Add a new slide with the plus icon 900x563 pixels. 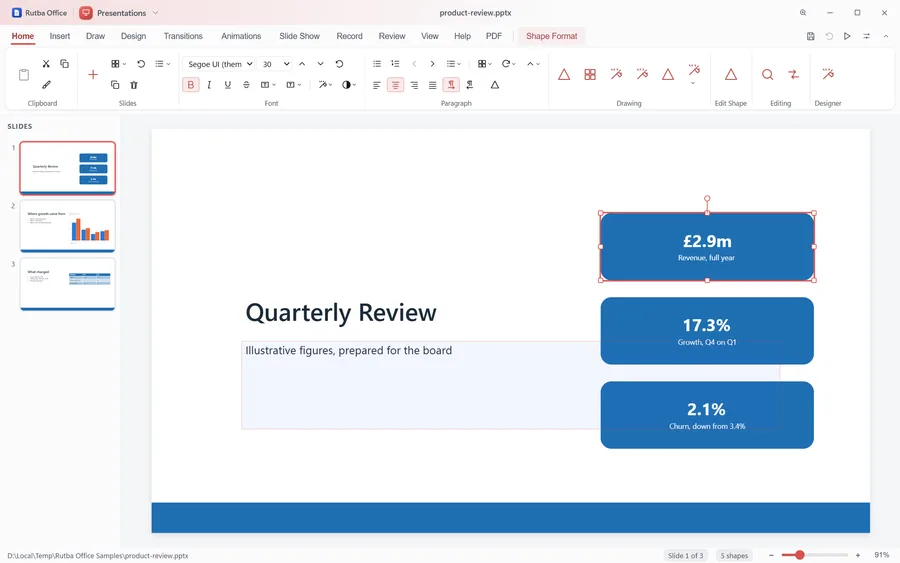click(x=92, y=75)
